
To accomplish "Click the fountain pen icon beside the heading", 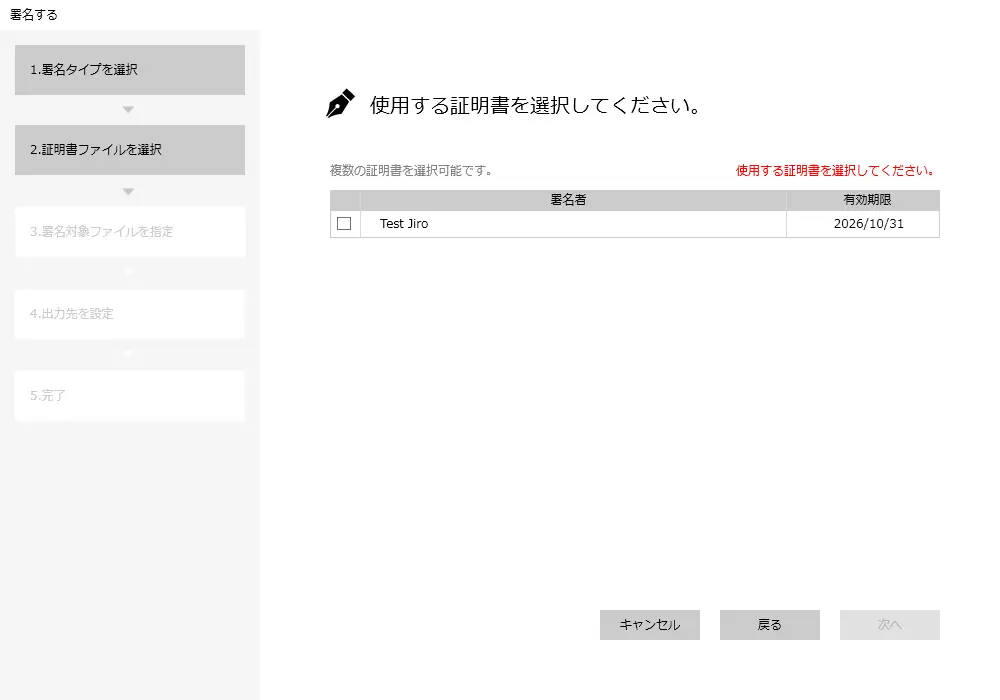I will click(340, 104).
